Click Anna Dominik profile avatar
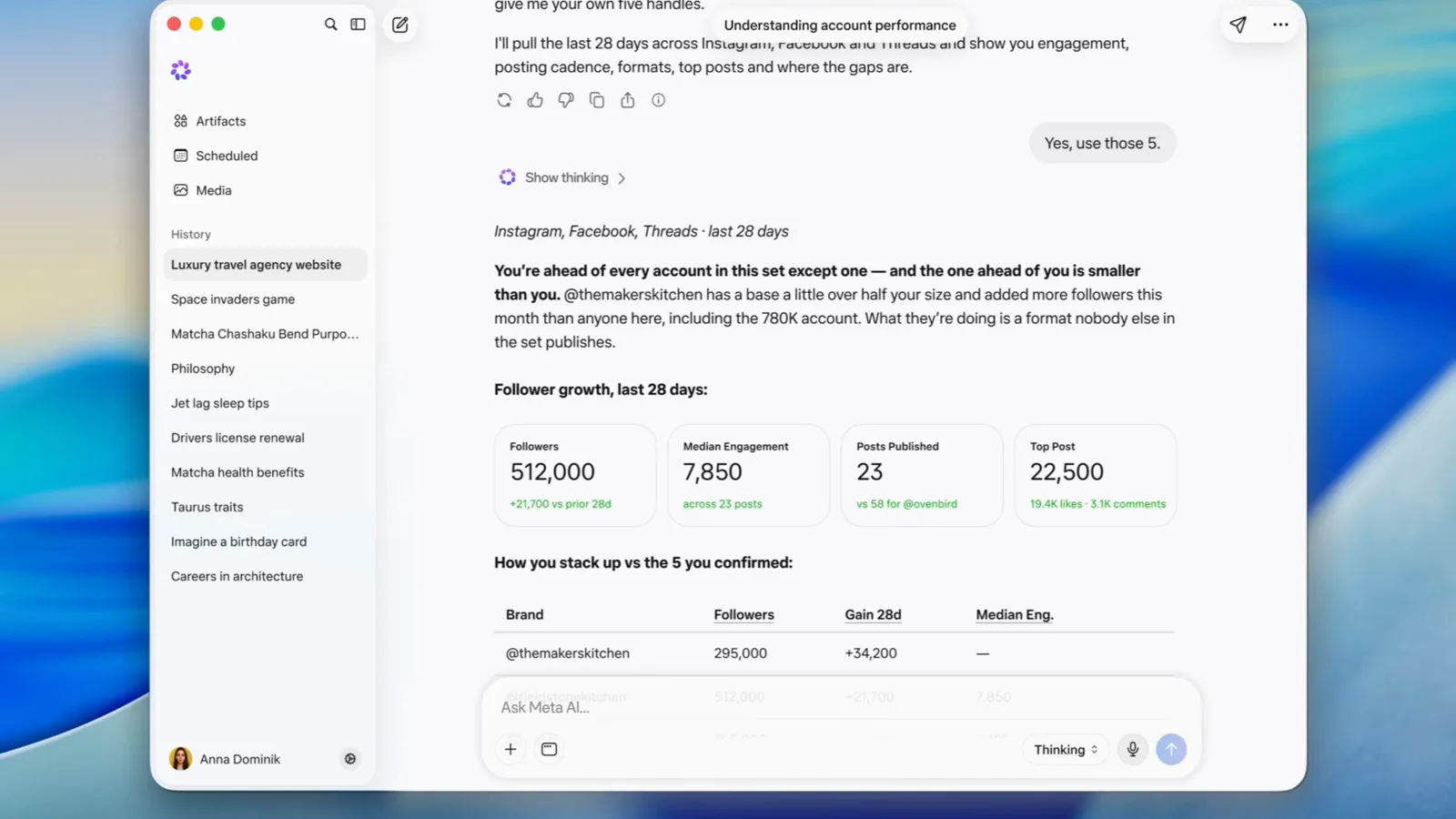This screenshot has height=819, width=1456. pos(181,759)
